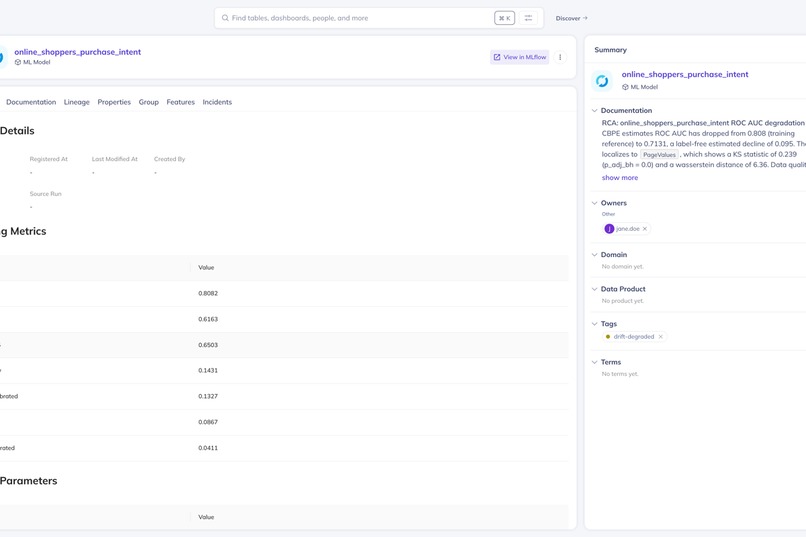Remove jane.doe owner with x icon
The image size is (806, 537).
(x=645, y=229)
